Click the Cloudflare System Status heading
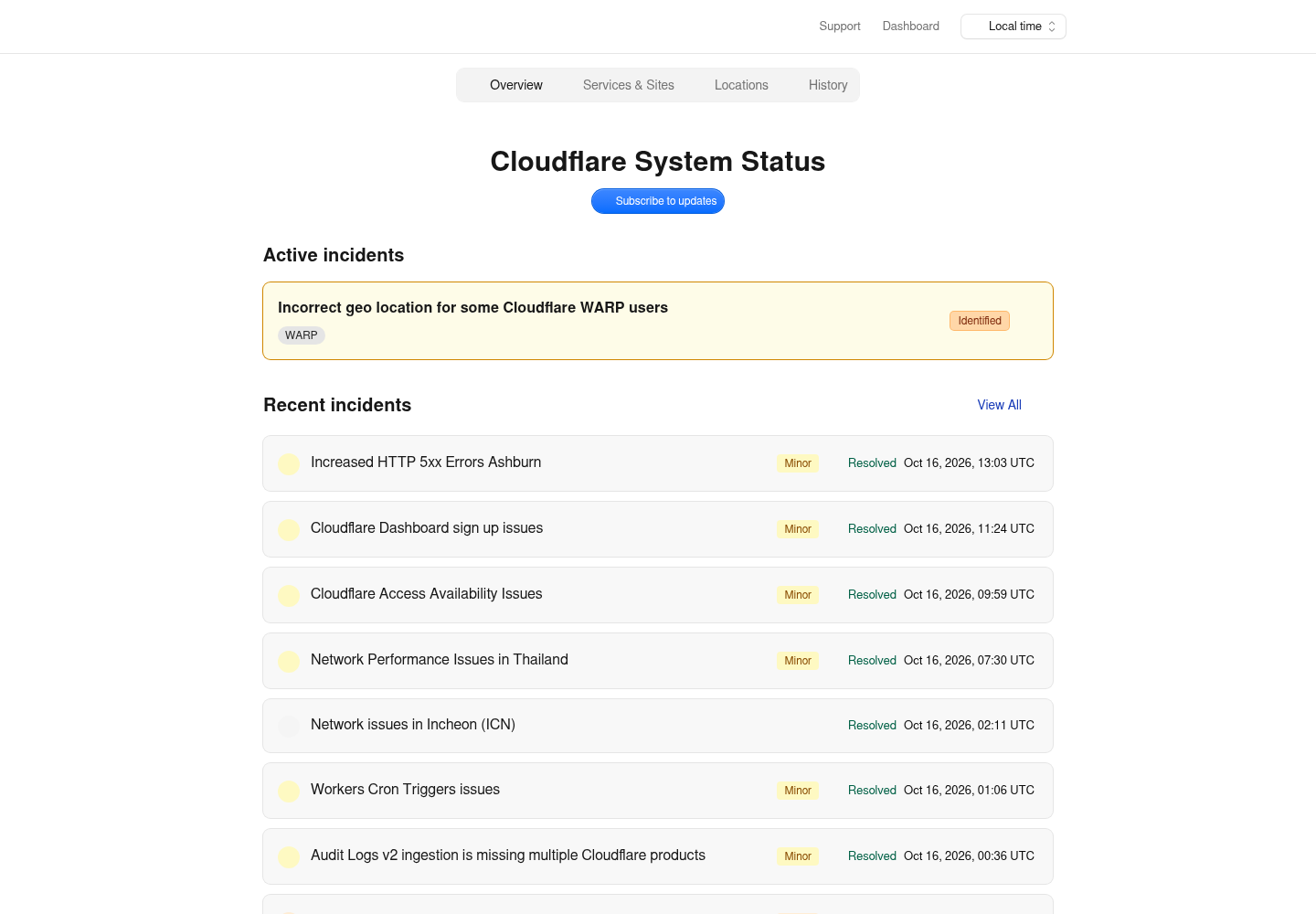1316x914 pixels. pos(658,161)
